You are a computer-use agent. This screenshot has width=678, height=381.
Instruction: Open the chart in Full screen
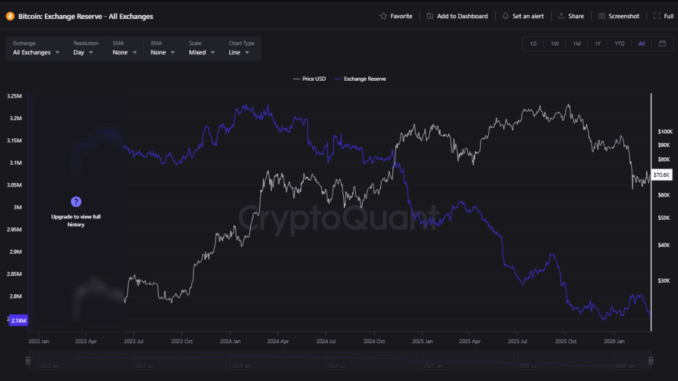click(x=663, y=16)
